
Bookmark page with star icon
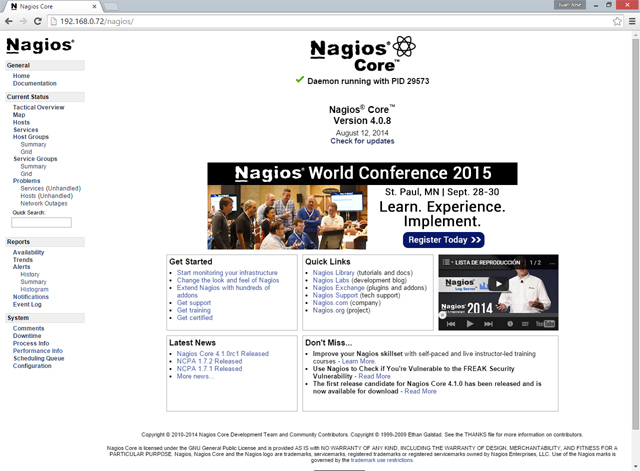pos(617,21)
